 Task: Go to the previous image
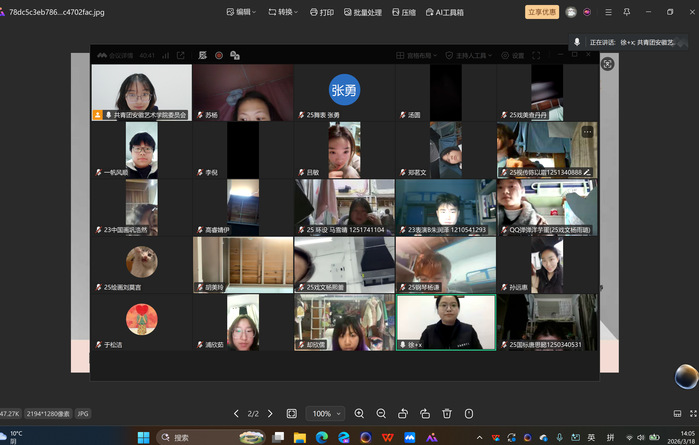(236, 413)
